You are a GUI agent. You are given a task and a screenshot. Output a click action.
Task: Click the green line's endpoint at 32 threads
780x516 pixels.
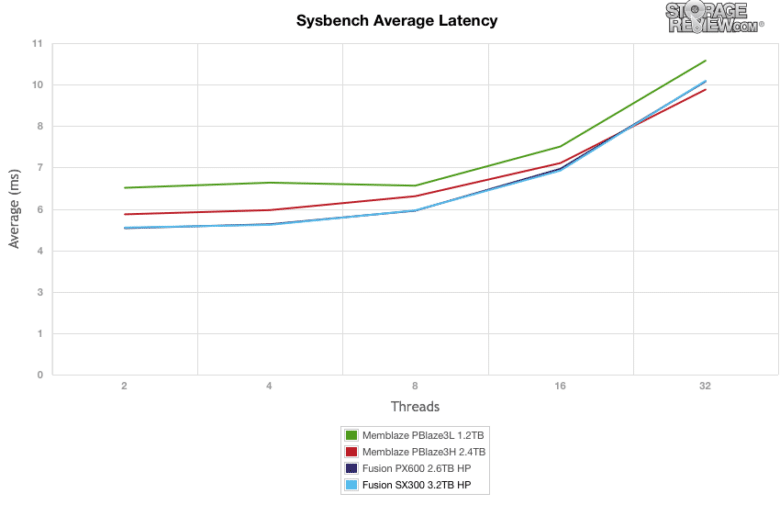pos(705,61)
